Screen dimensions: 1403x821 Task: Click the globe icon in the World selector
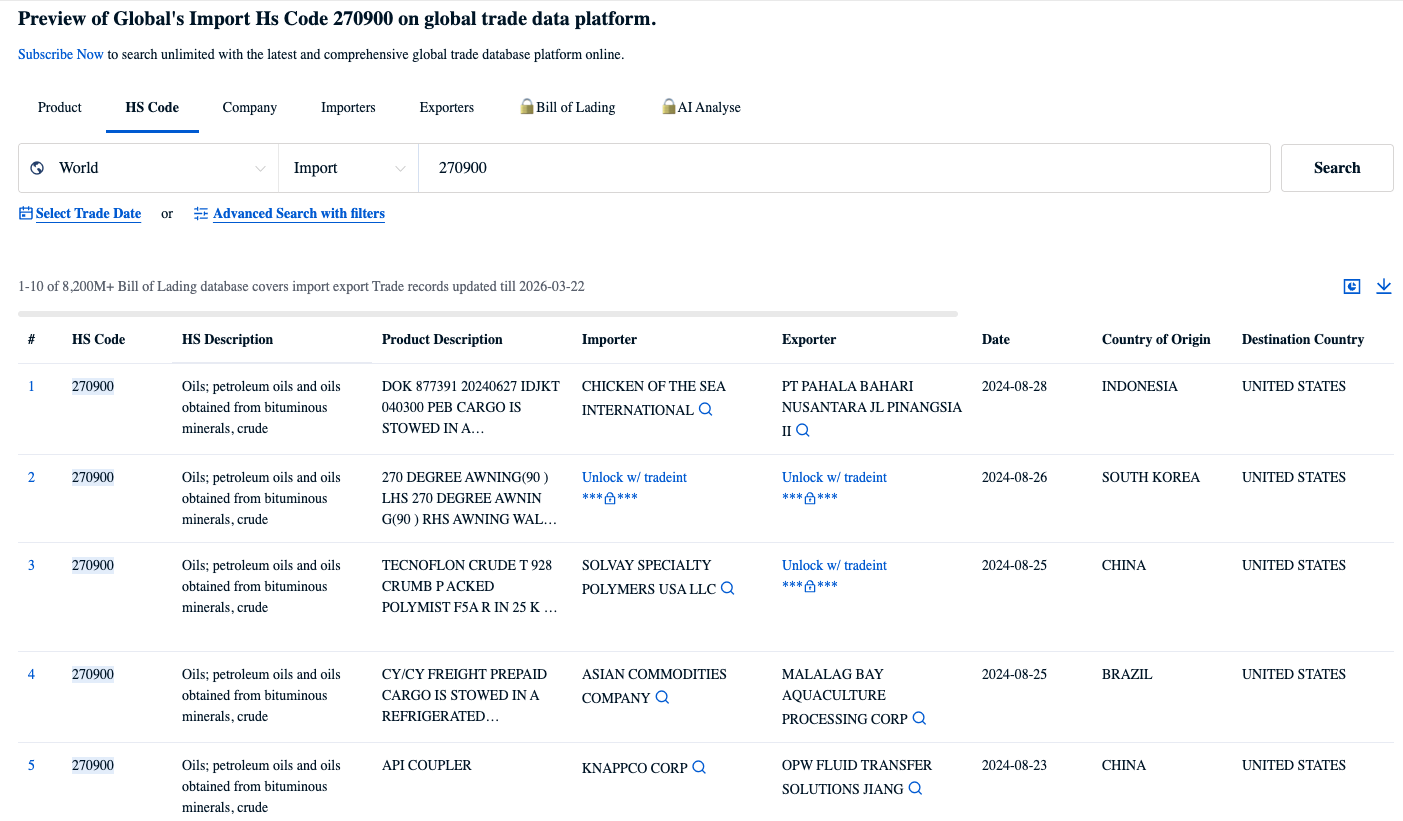pos(37,168)
